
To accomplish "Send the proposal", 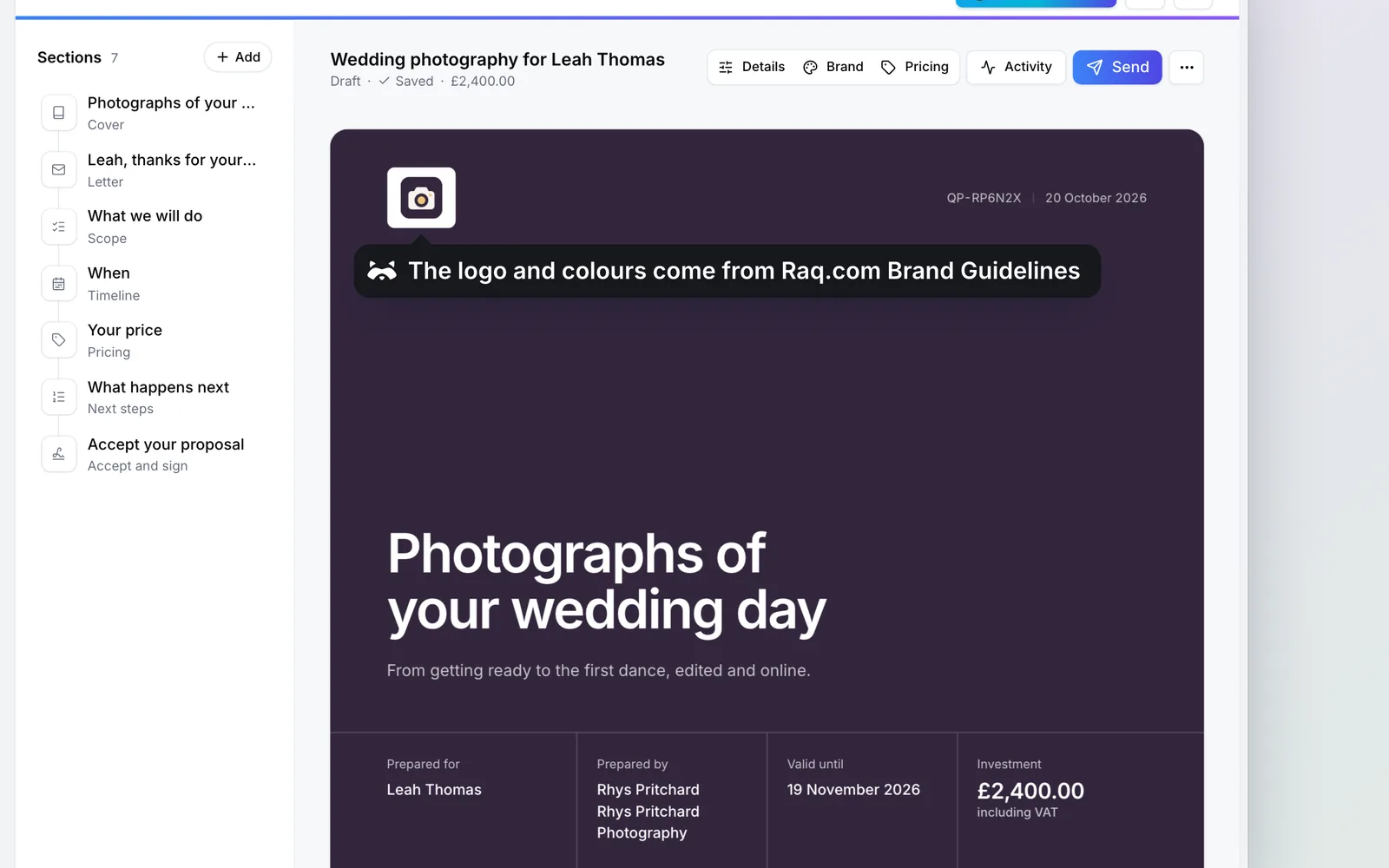I will click(1117, 67).
